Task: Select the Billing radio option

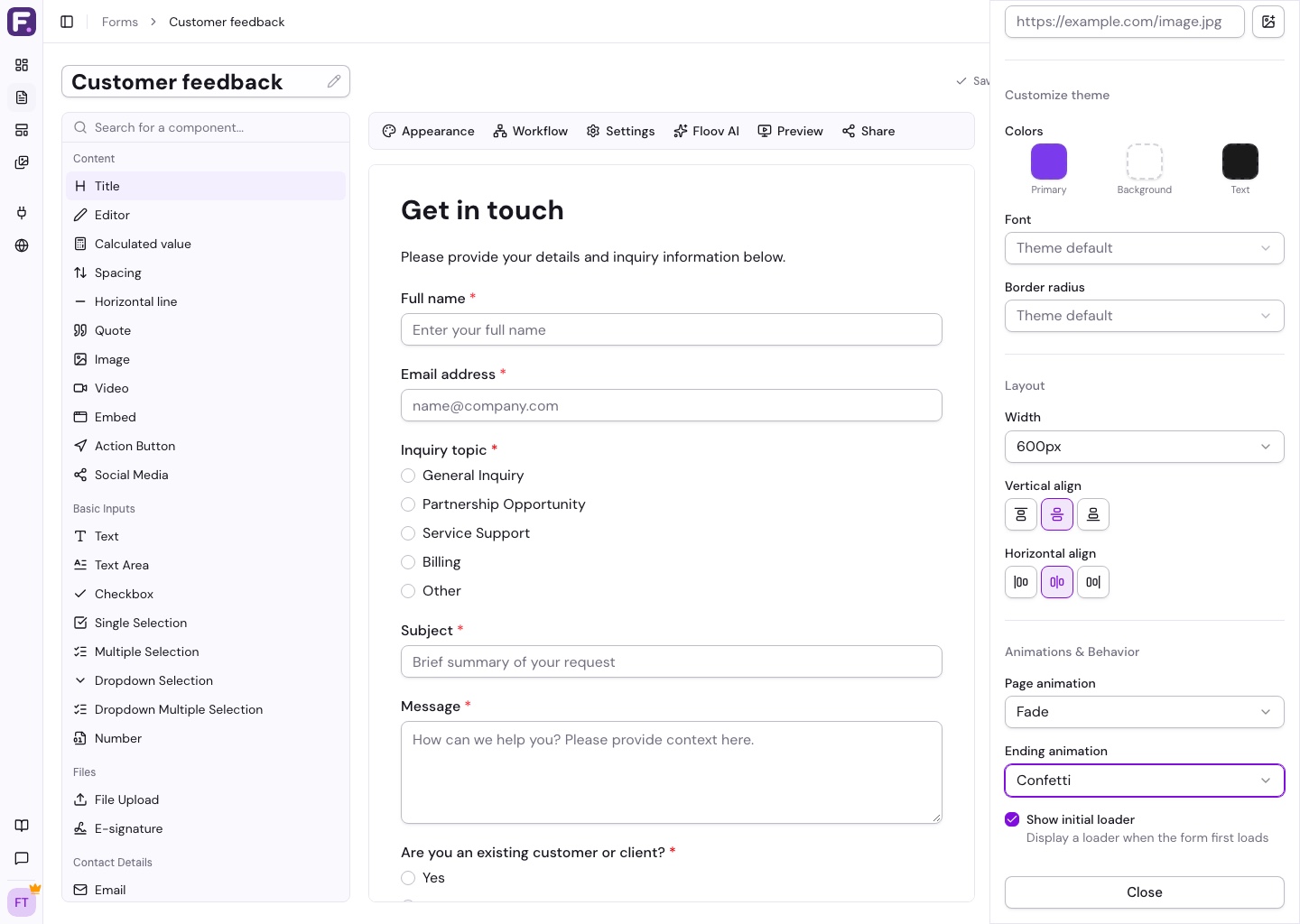Action: pyautogui.click(x=408, y=562)
